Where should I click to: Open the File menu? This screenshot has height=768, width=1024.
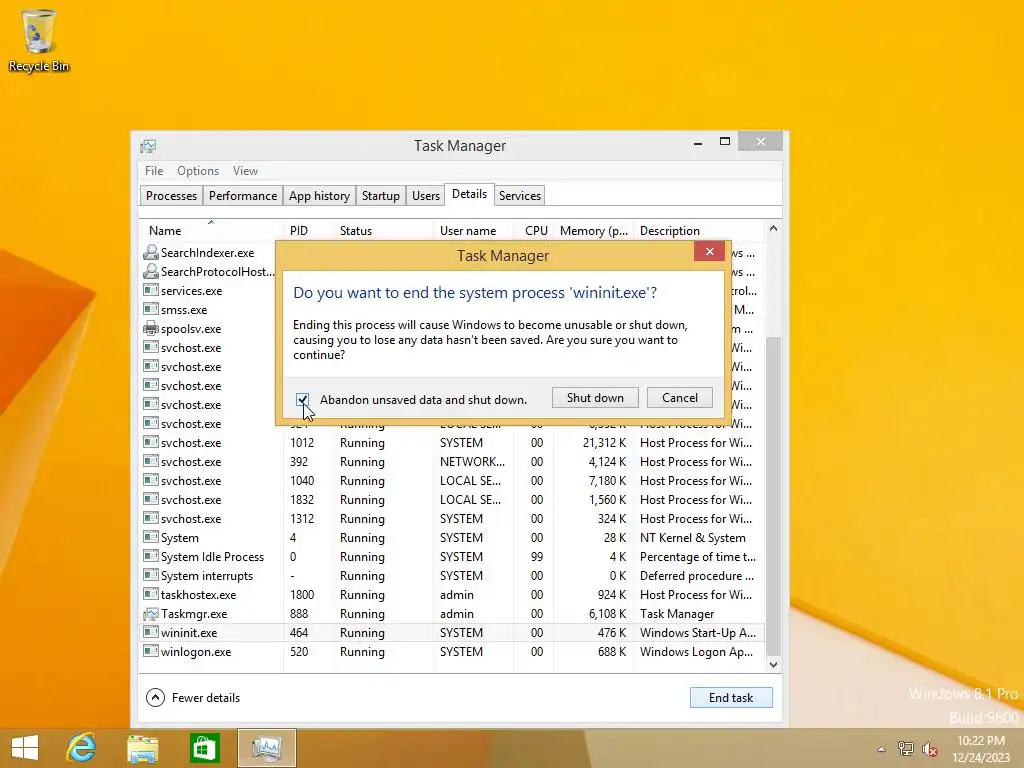click(154, 170)
